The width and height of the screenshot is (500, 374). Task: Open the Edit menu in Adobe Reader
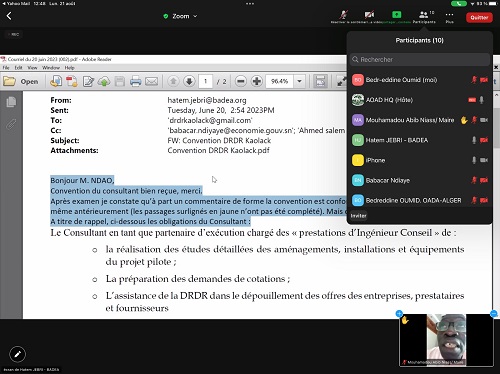pos(18,68)
